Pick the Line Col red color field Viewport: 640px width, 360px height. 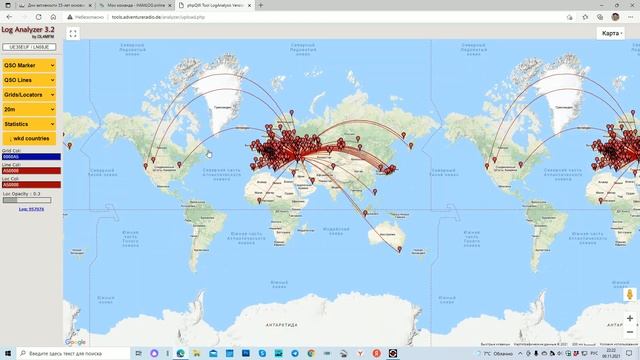point(31,171)
